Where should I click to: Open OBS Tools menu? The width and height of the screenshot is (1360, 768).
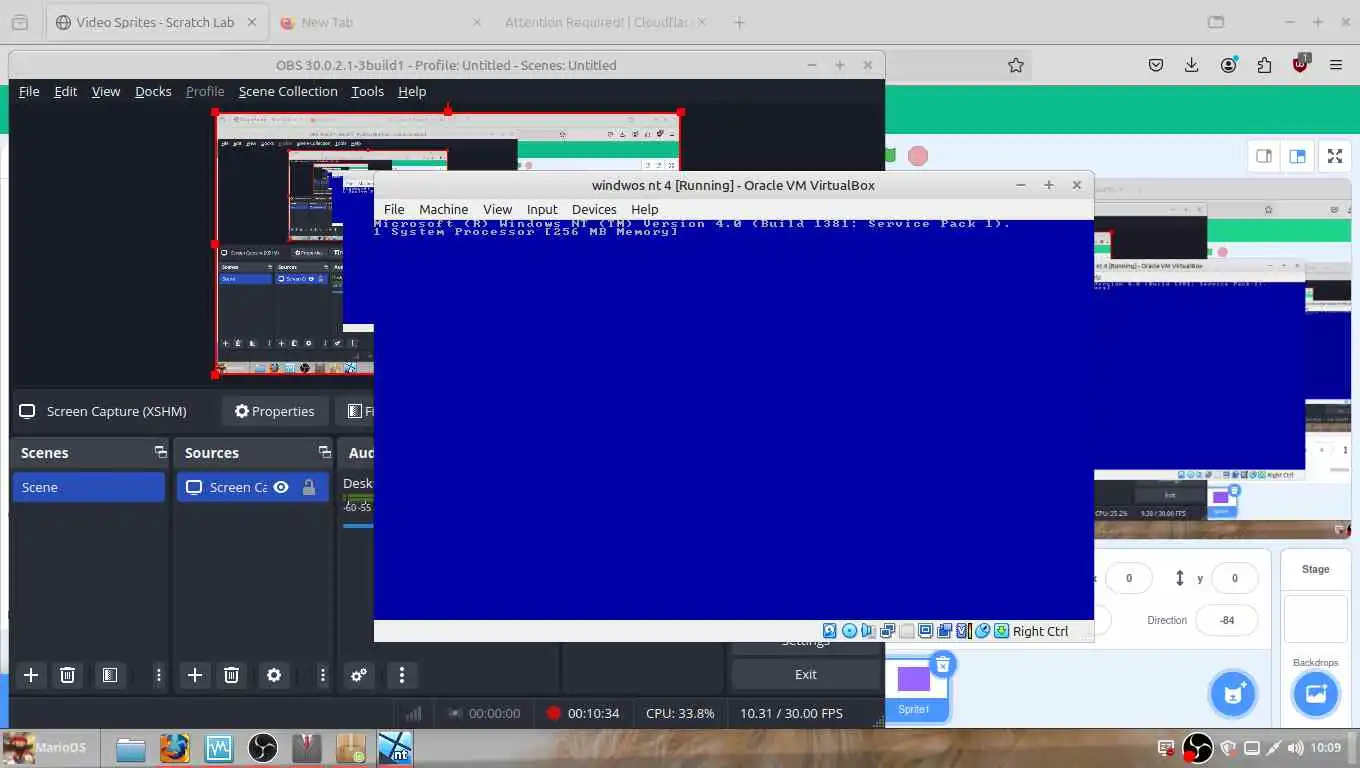[367, 91]
